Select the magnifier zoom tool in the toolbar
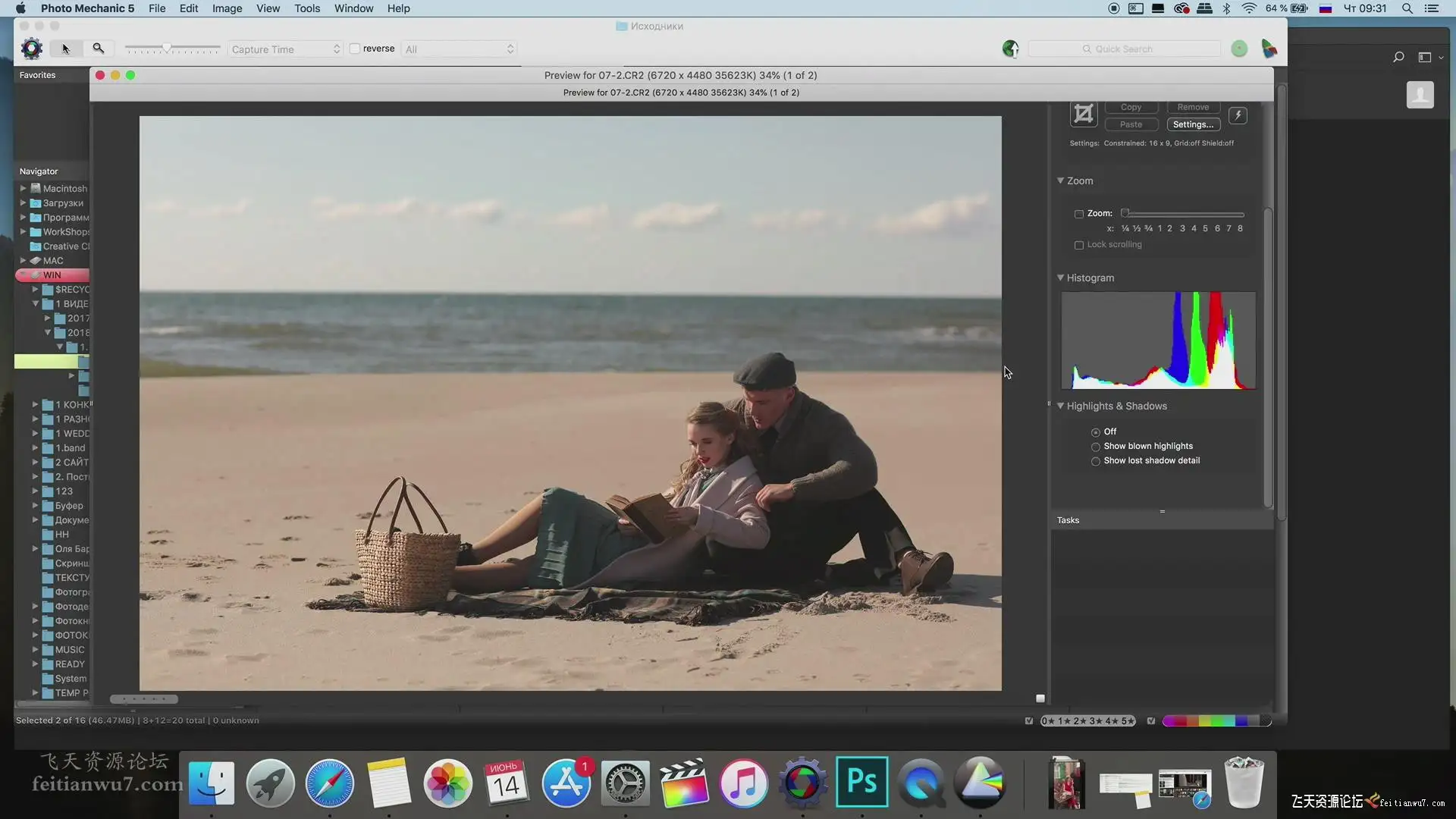Viewport: 1456px width, 819px height. 99,49
